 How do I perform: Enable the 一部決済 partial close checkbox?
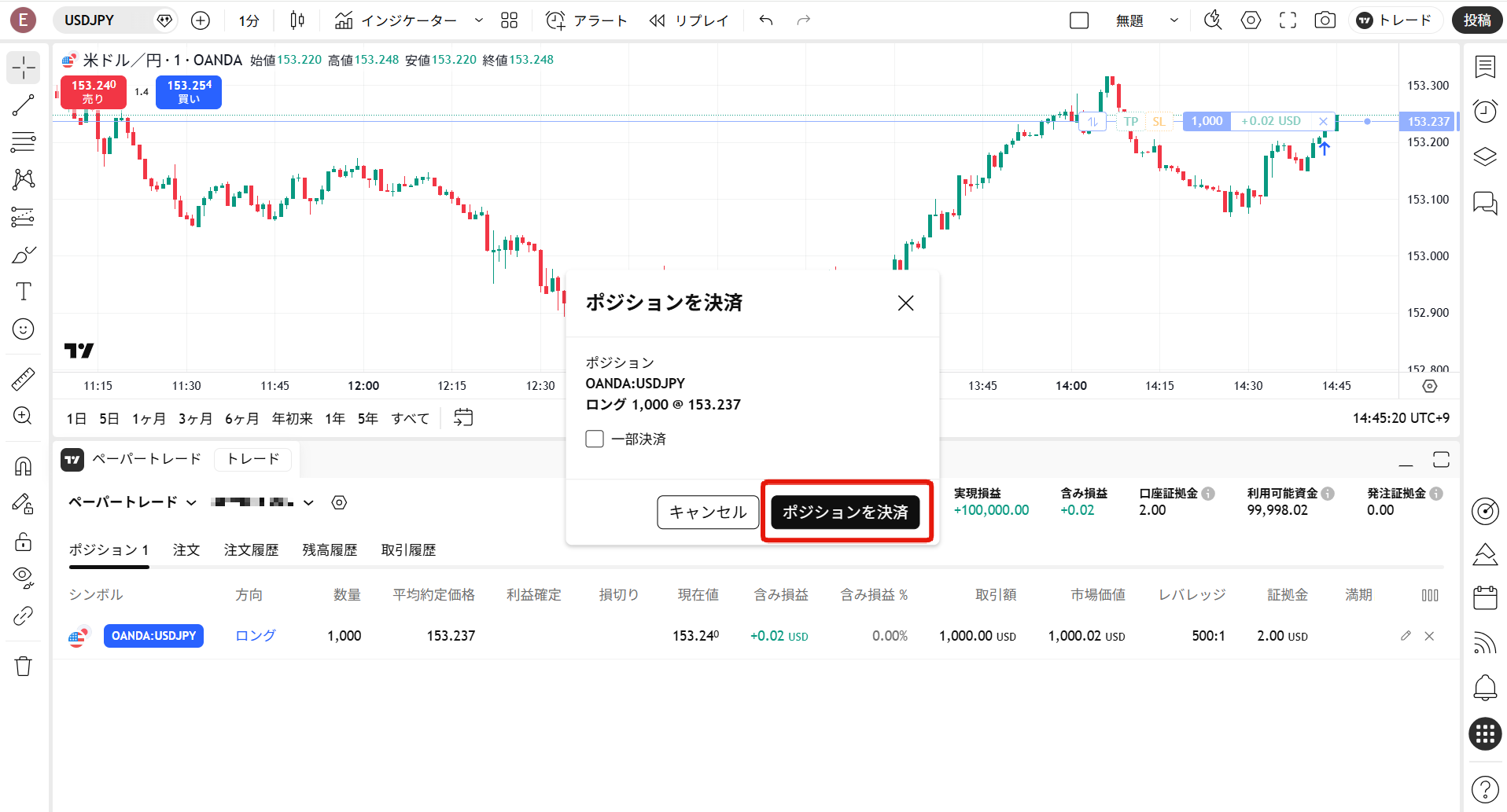tap(595, 439)
